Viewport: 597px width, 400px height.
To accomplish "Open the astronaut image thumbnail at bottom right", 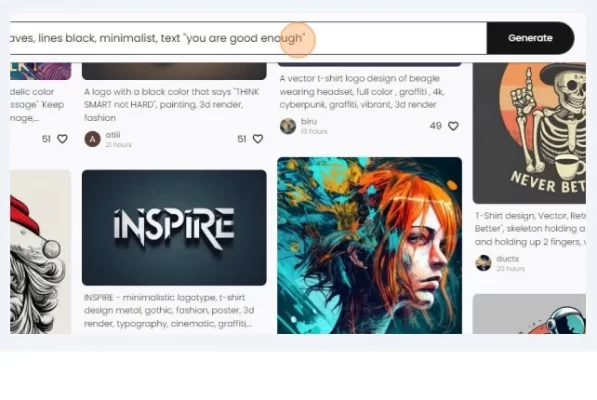I will tap(529, 314).
